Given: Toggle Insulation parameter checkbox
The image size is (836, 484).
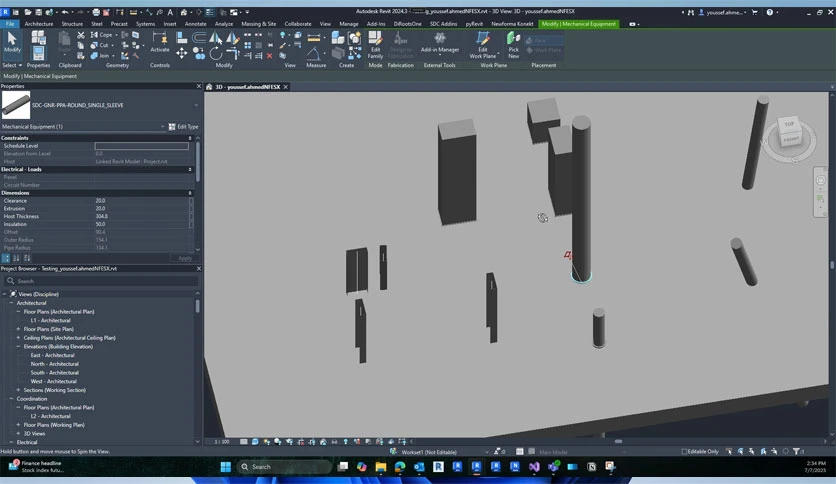Looking at the screenshot, I should tap(191, 224).
